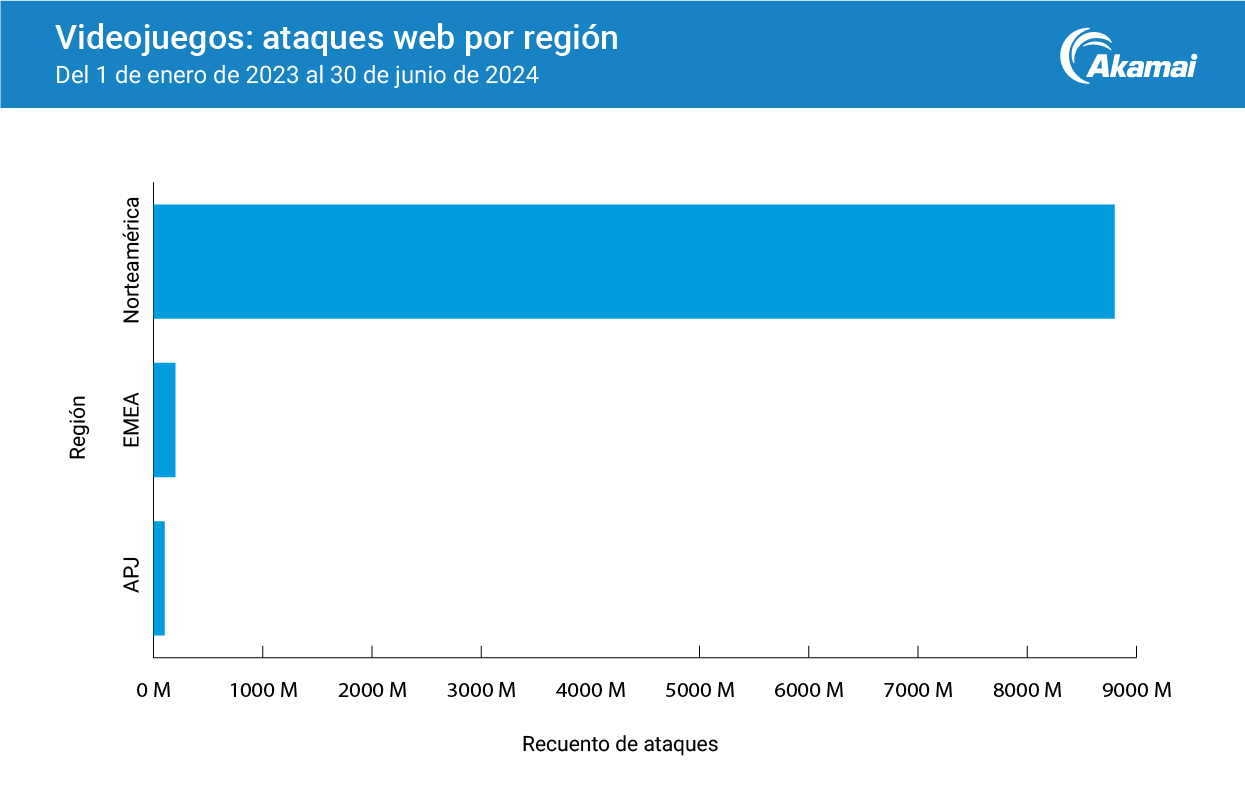Image resolution: width=1245 pixels, height=800 pixels.
Task: Click the '4000 M' axis tick label
Action: [x=590, y=690]
